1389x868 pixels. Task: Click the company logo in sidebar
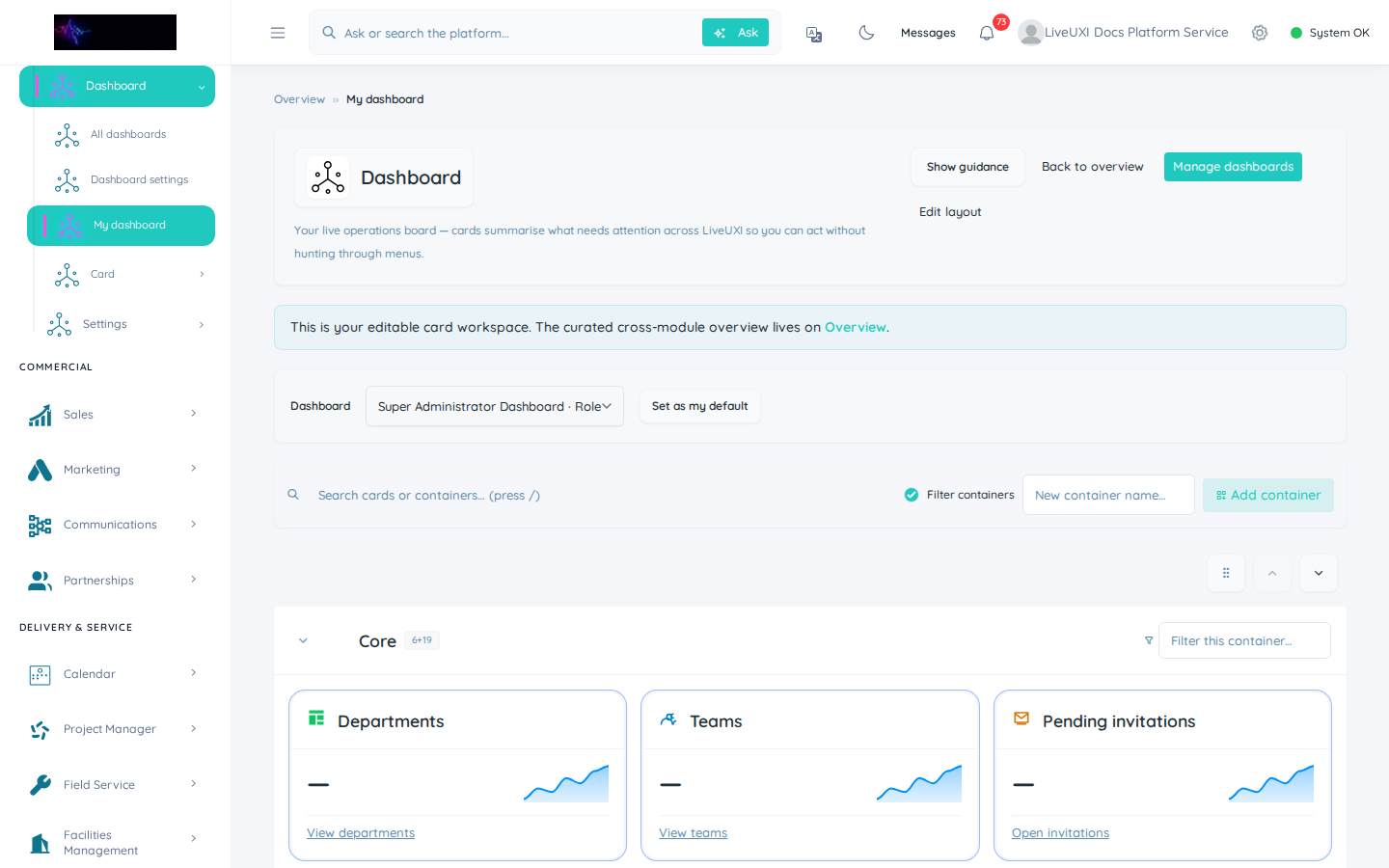pos(115,32)
